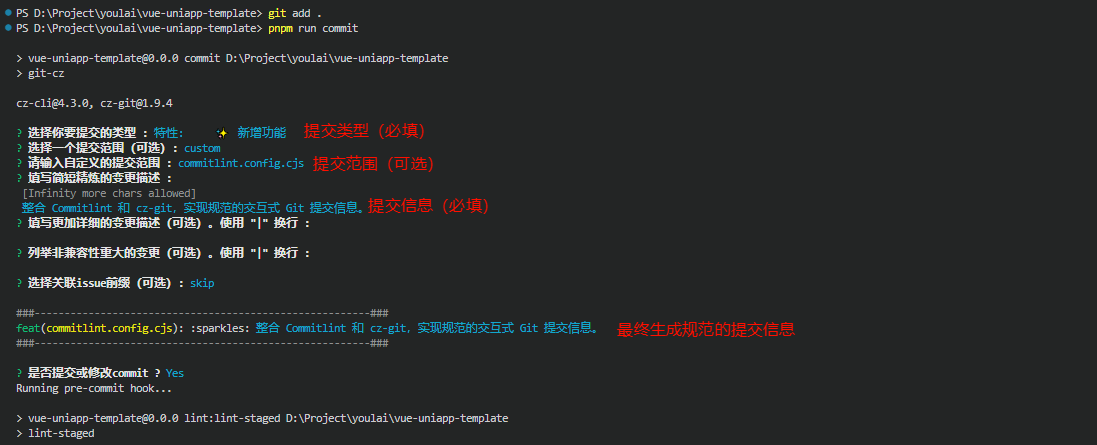Click the "feat" prefix in generated commit message
This screenshot has width=1097, height=445.
pos(28,328)
